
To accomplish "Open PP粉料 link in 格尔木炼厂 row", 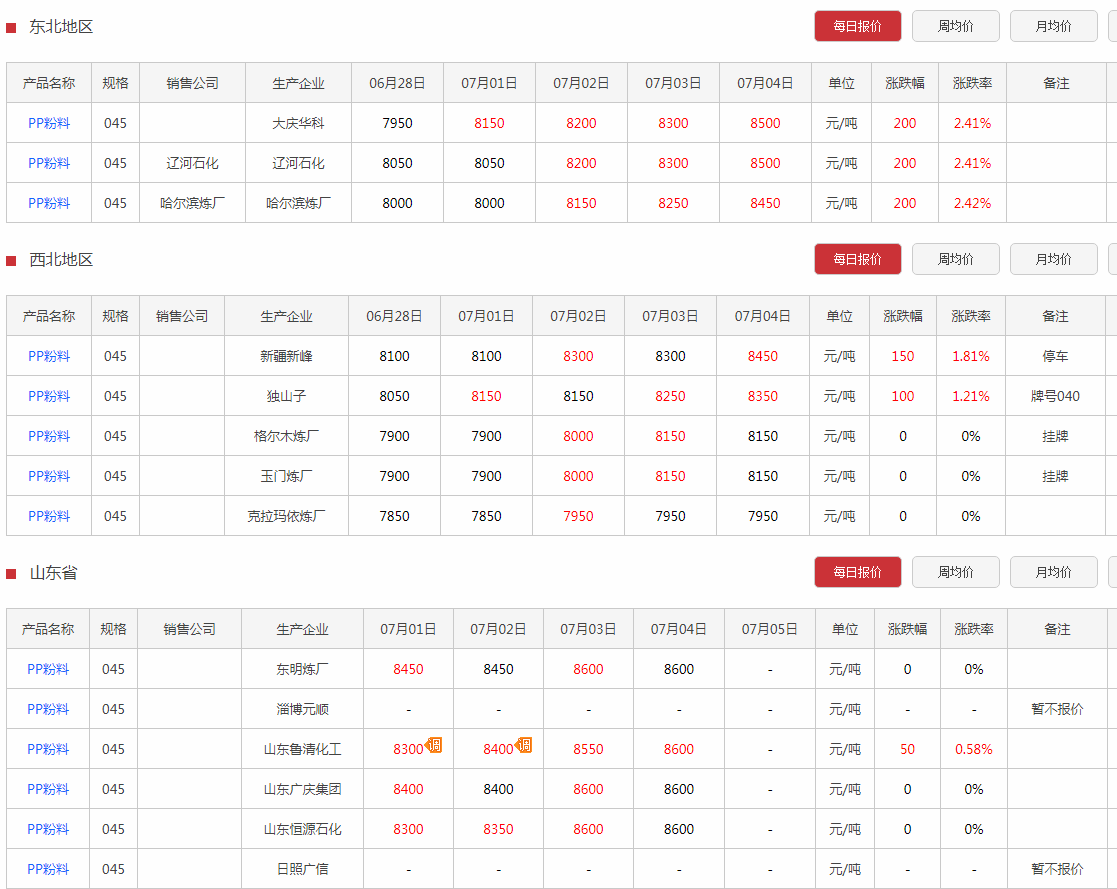I will [49, 436].
